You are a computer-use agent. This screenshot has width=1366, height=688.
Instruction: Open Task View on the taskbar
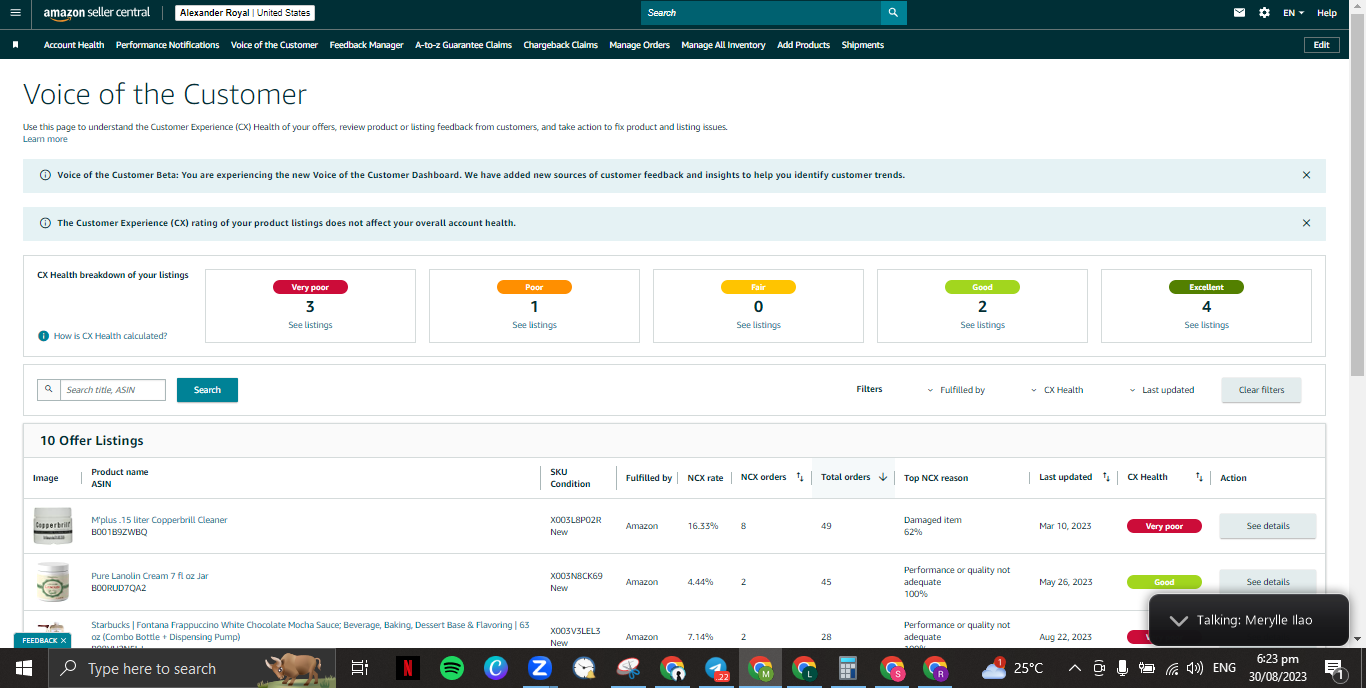(360, 668)
